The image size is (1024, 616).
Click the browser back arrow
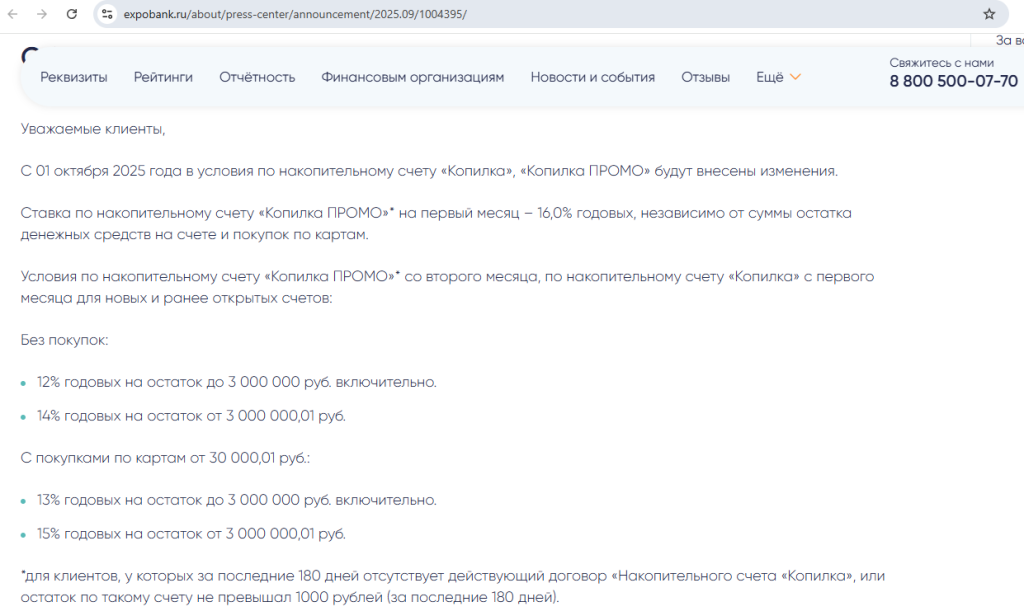[x=14, y=15]
